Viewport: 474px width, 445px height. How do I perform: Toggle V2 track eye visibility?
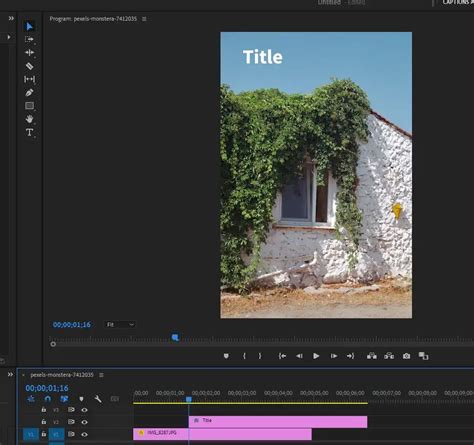pos(84,422)
